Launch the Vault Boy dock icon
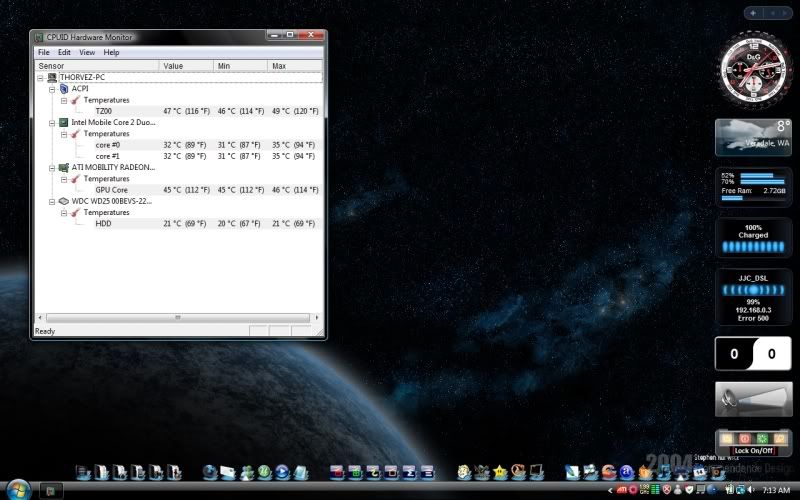 (x=463, y=472)
